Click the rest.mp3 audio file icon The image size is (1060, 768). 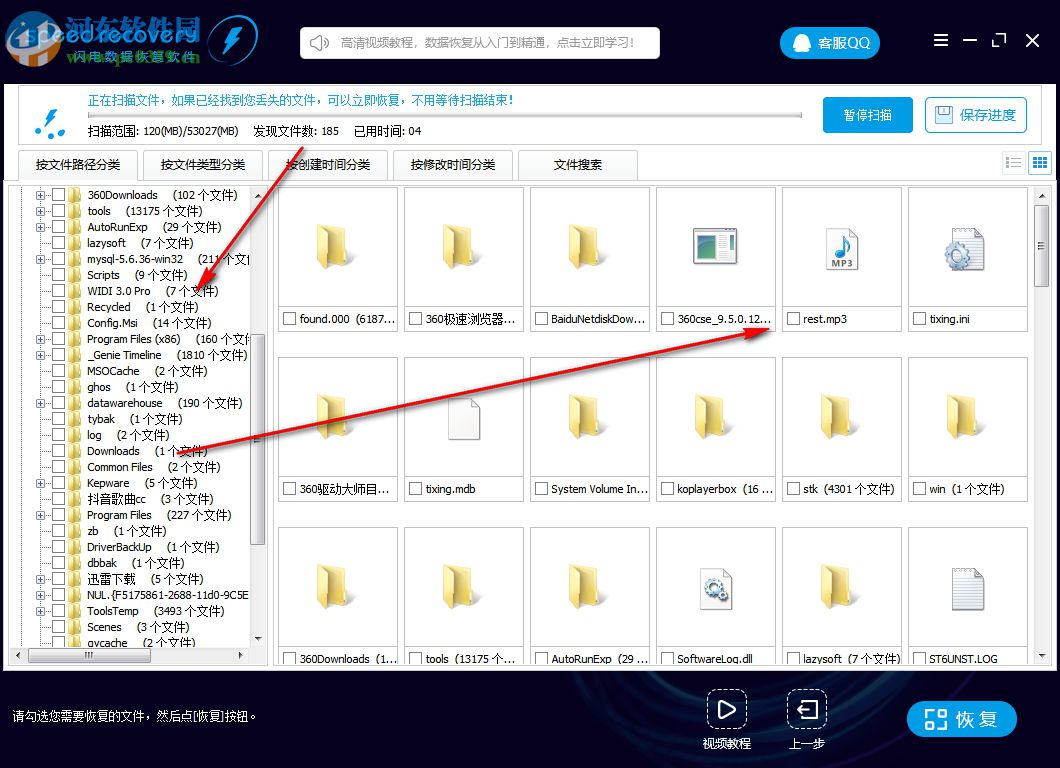842,249
